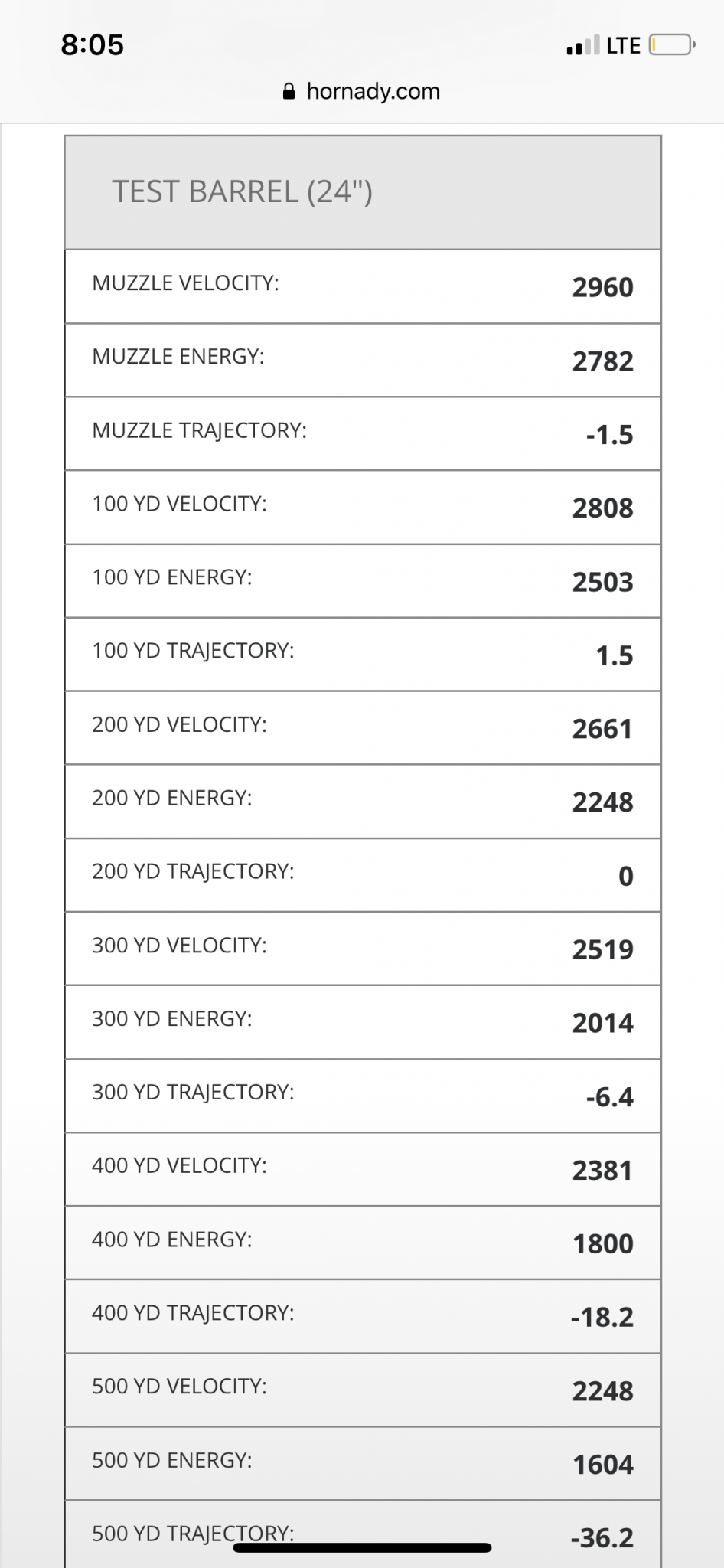Tap the 8:05 clock in status bar
This screenshot has width=724, height=1568.
(x=93, y=45)
